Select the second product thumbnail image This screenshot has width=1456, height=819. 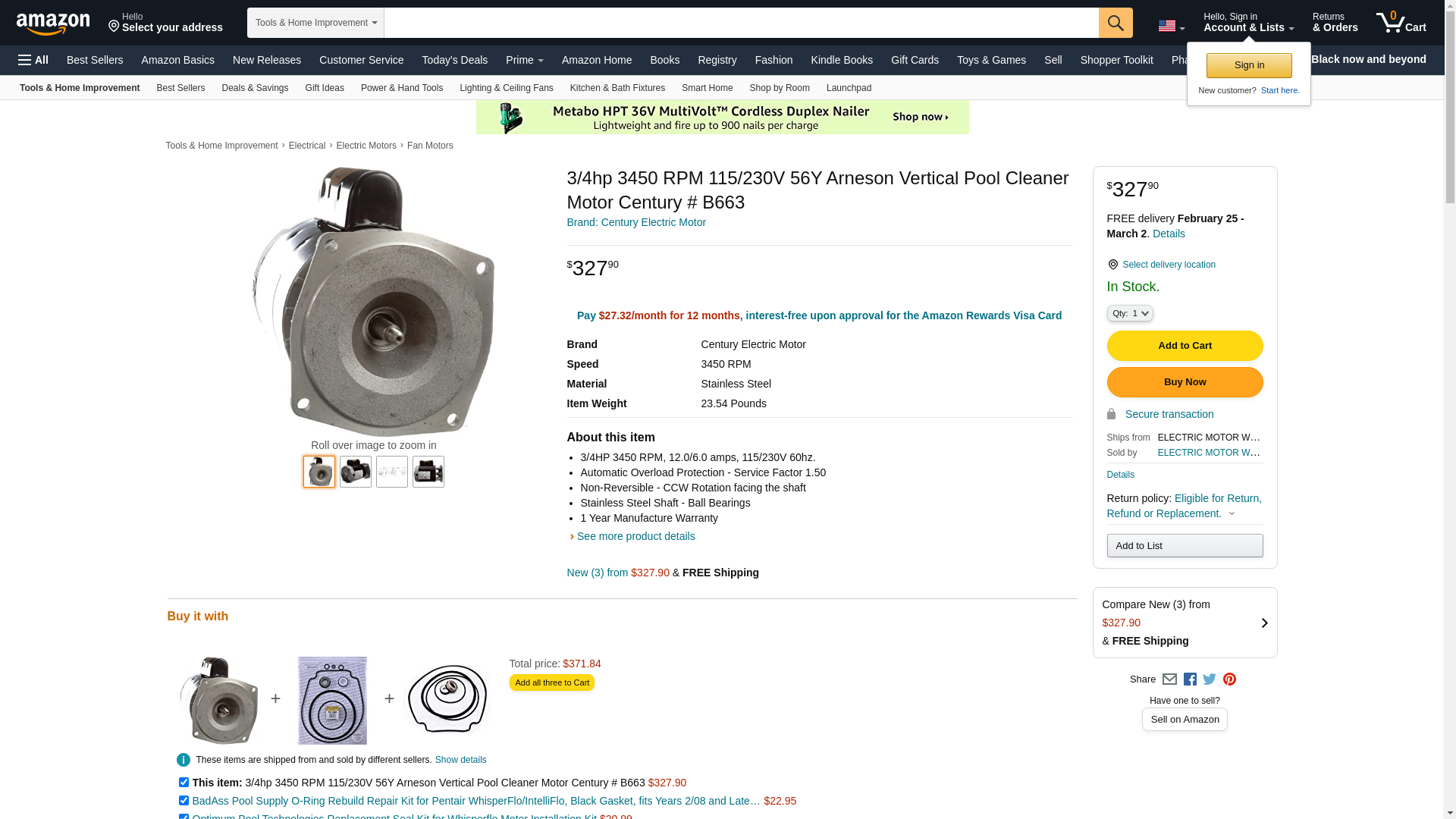(x=356, y=472)
